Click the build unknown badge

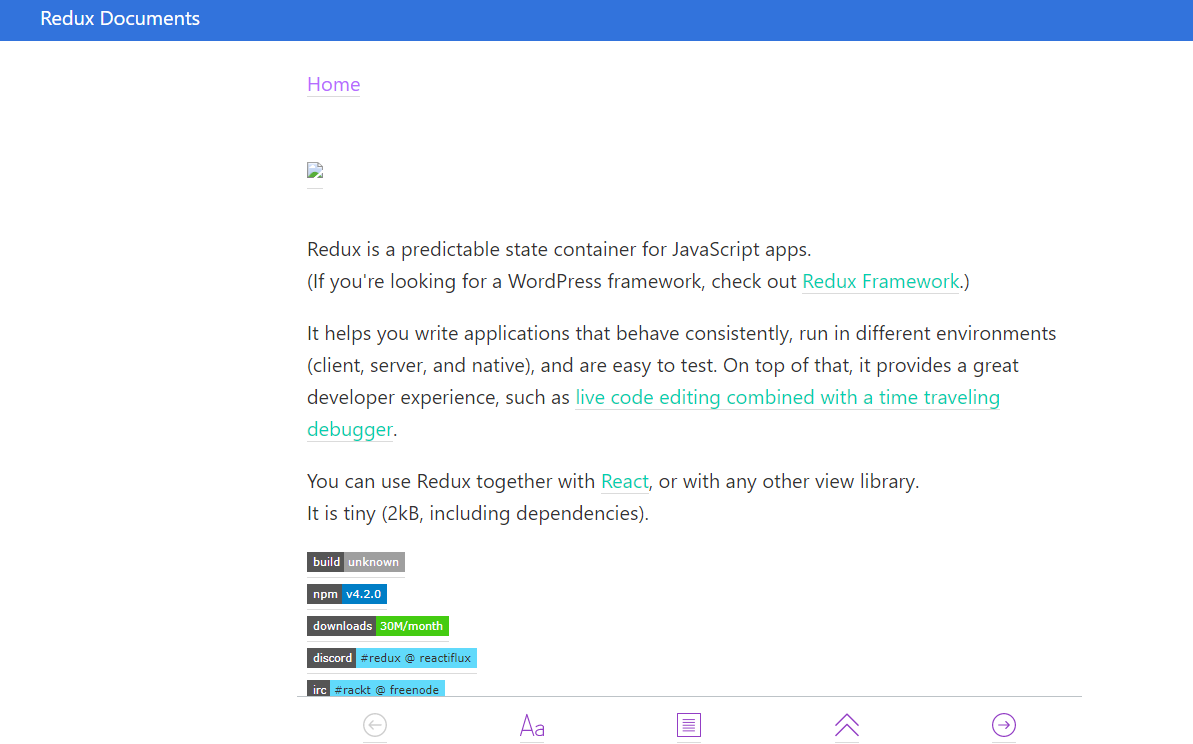(x=356, y=562)
